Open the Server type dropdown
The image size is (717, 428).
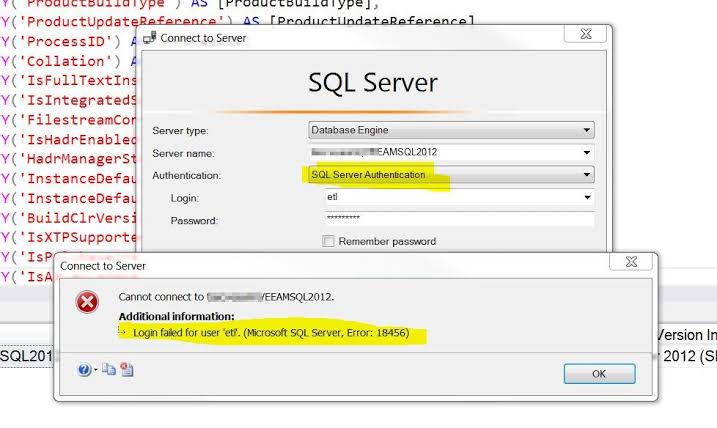pyautogui.click(x=451, y=130)
